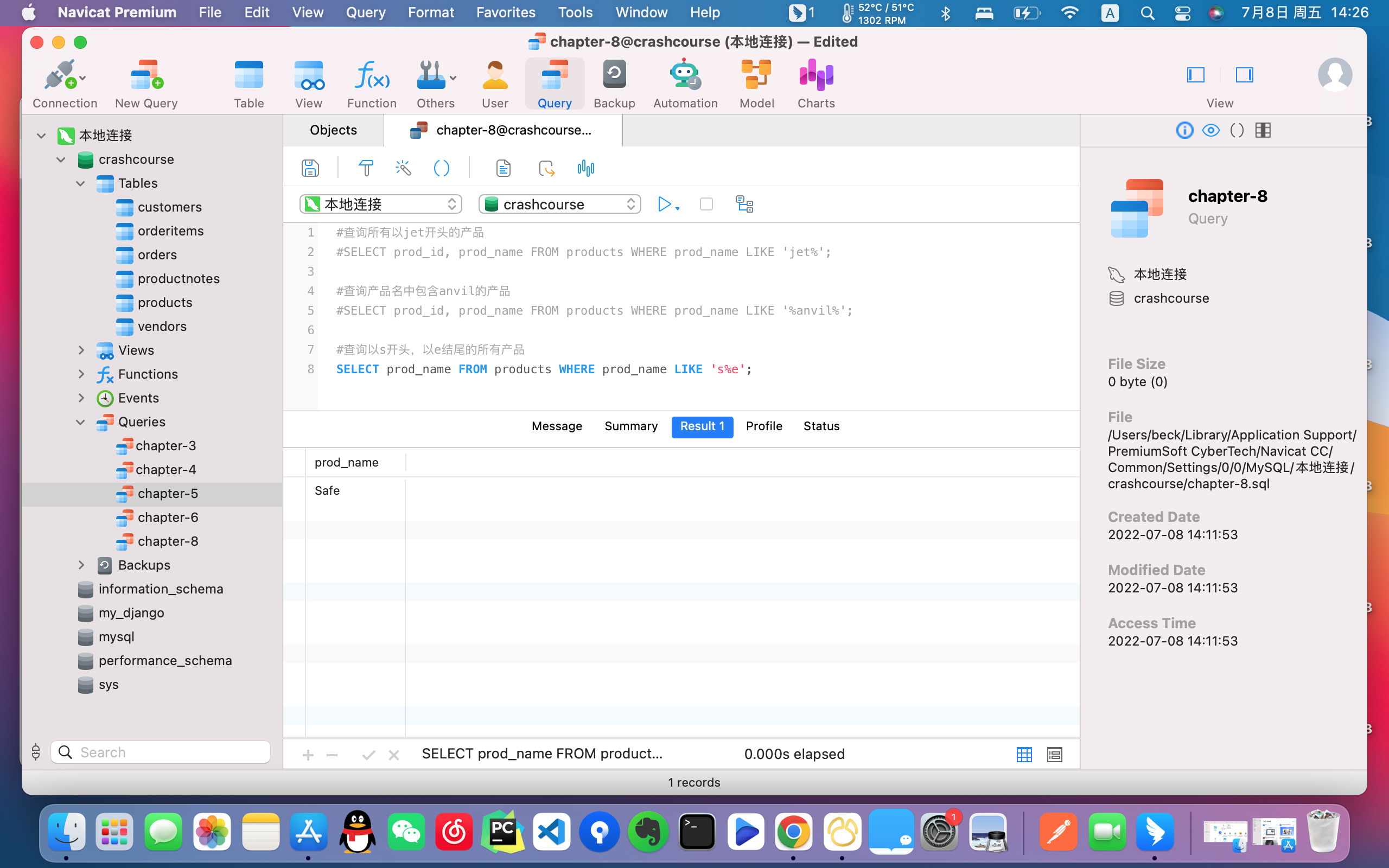Viewport: 1389px width, 868px height.
Task: Open the Summary result tab
Action: point(631,426)
